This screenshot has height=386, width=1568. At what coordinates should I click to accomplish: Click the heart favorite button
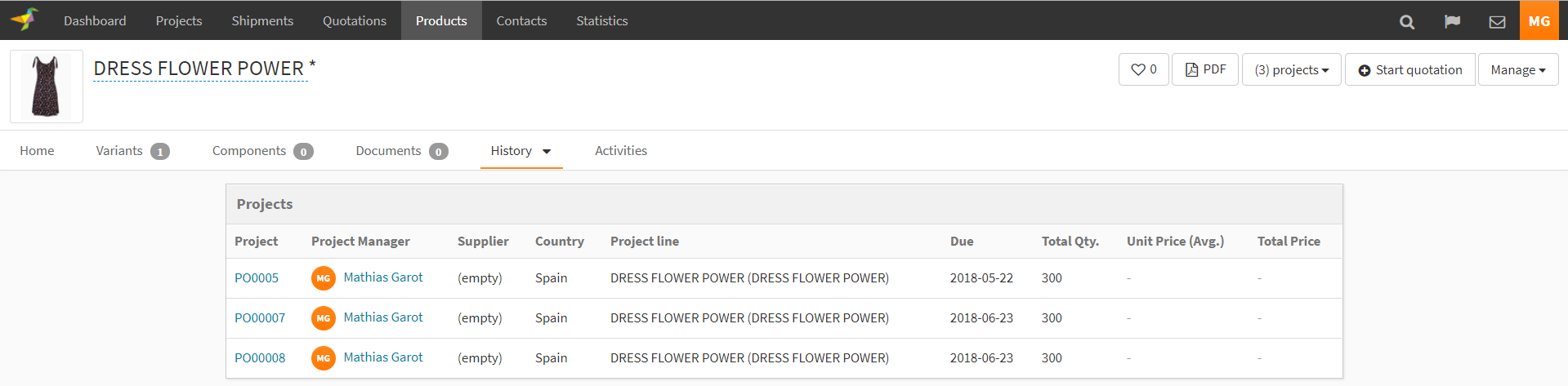coord(1143,69)
